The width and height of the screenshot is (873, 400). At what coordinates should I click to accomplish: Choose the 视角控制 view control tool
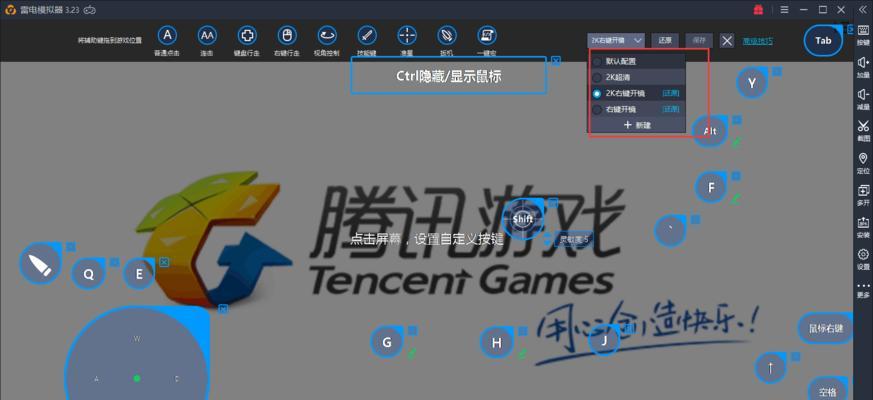tap(327, 36)
